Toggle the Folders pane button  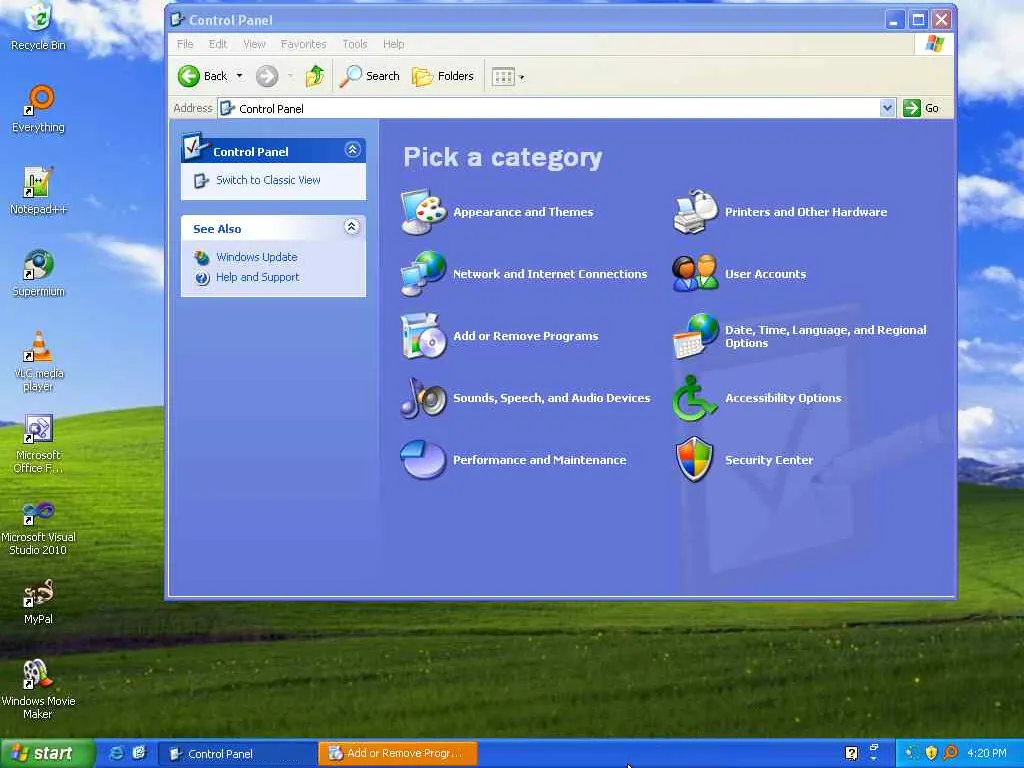[443, 76]
